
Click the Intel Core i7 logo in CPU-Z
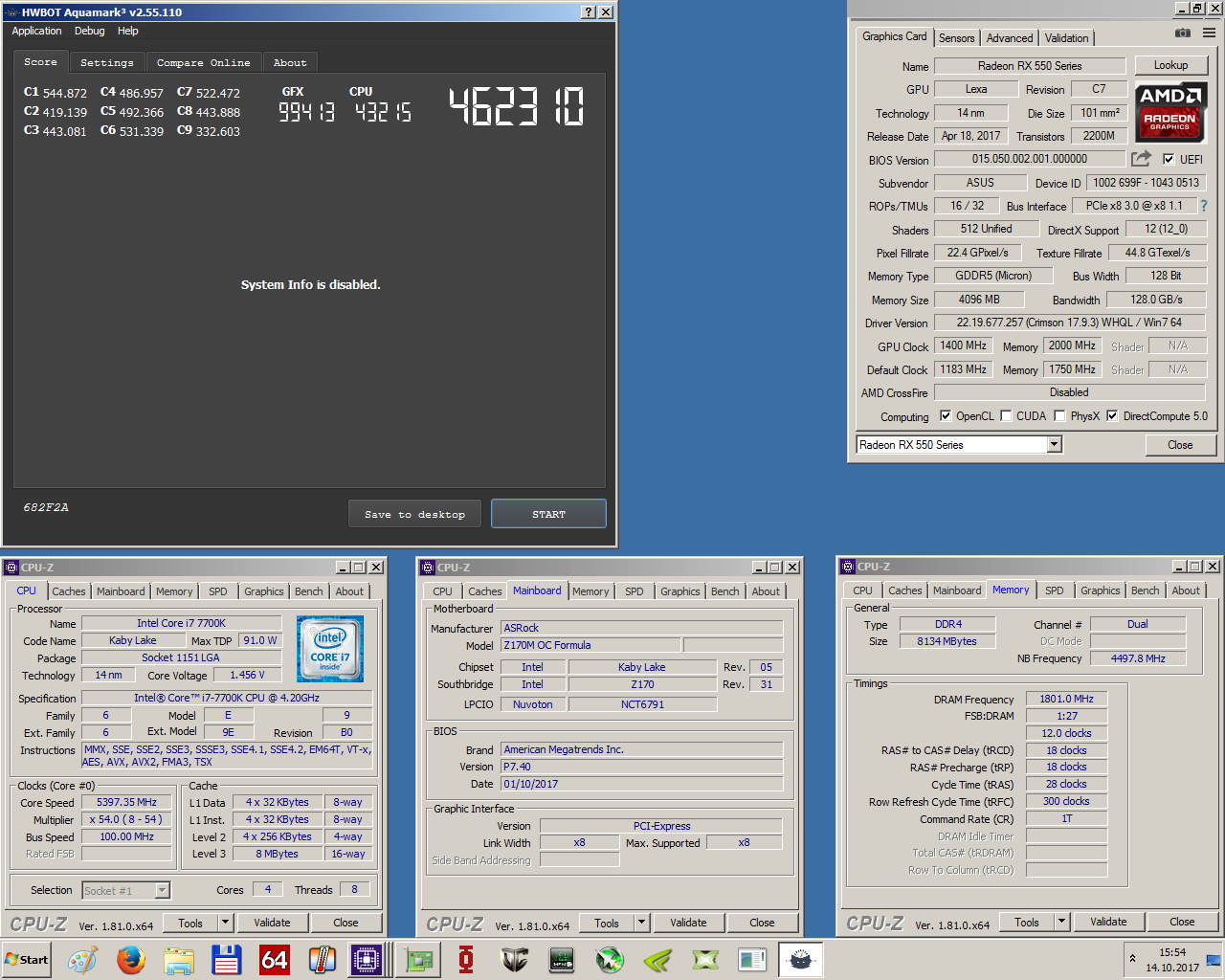330,648
